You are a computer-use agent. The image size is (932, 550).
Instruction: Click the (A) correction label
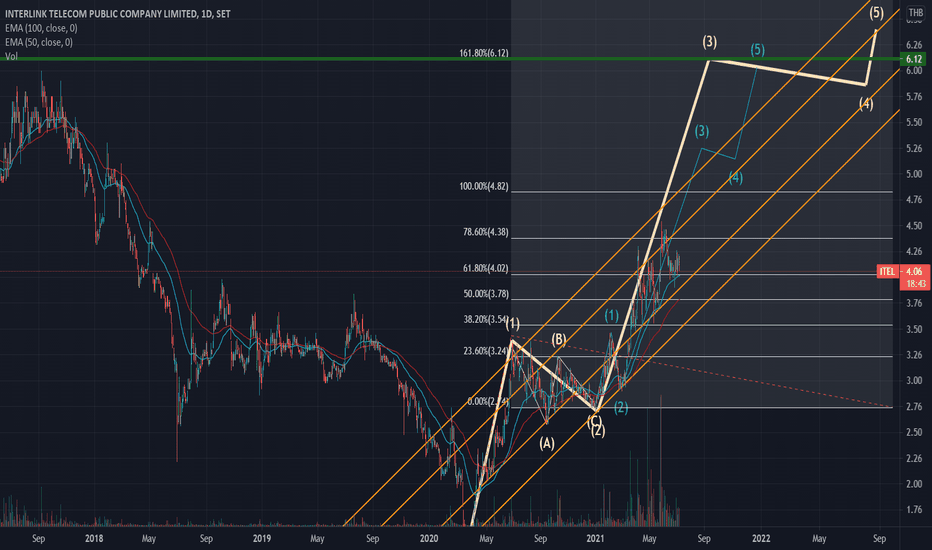(547, 443)
